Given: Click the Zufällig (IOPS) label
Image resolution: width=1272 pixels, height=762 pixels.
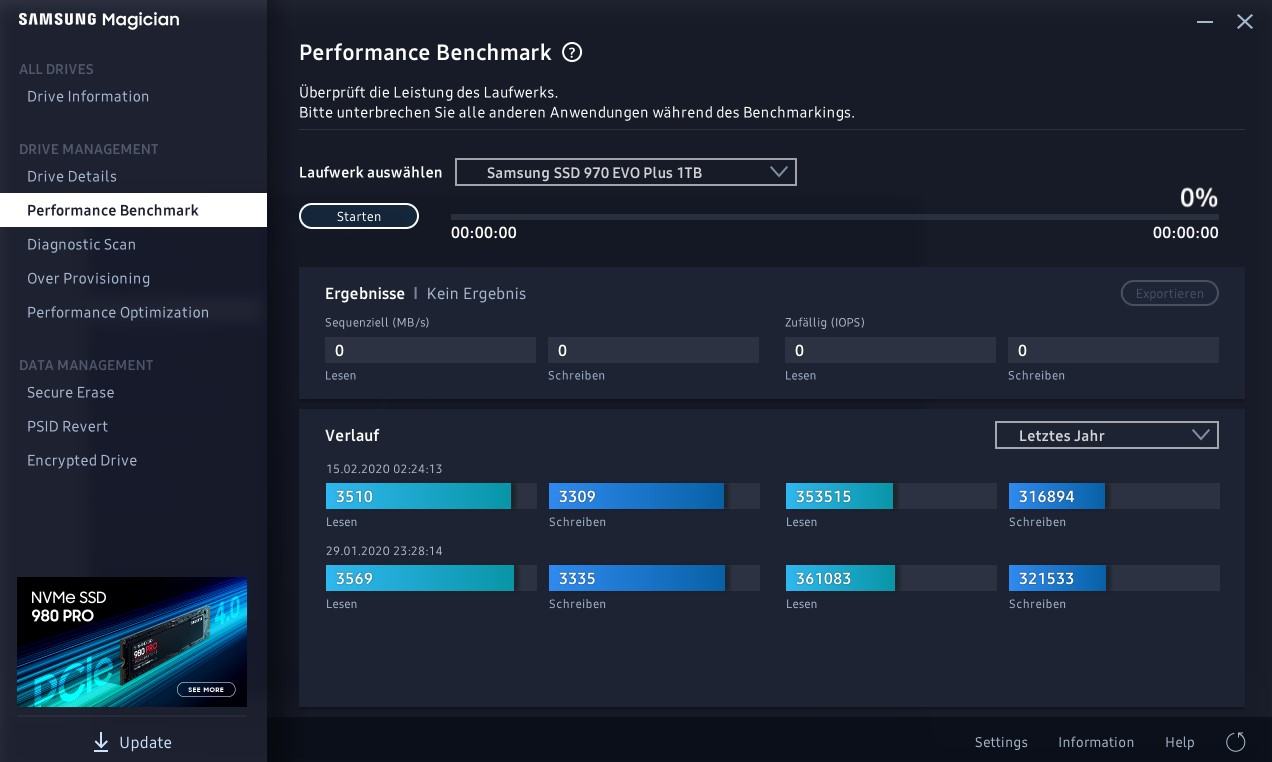Looking at the screenshot, I should [x=825, y=323].
